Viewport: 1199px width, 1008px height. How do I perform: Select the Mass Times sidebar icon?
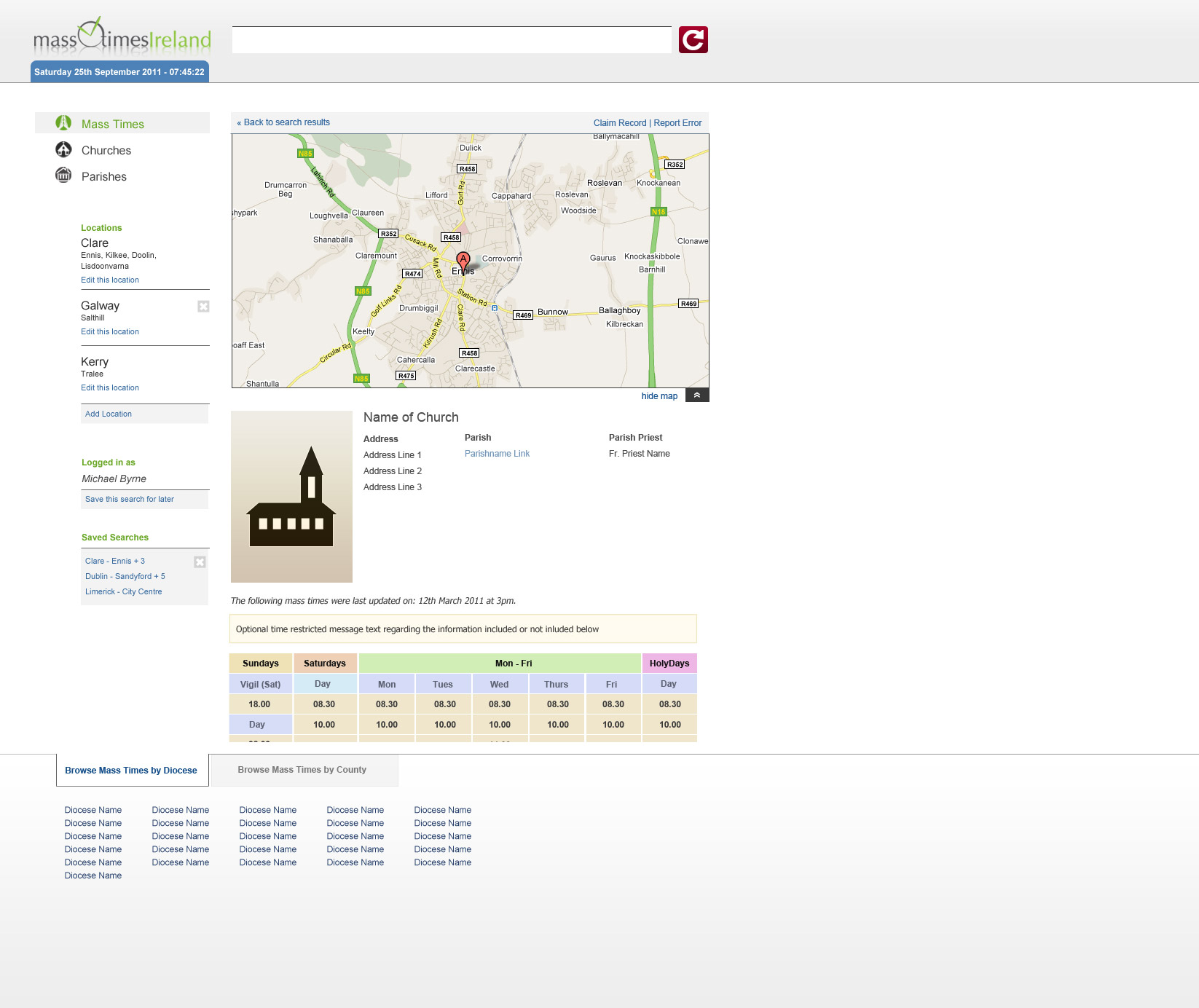(63, 123)
